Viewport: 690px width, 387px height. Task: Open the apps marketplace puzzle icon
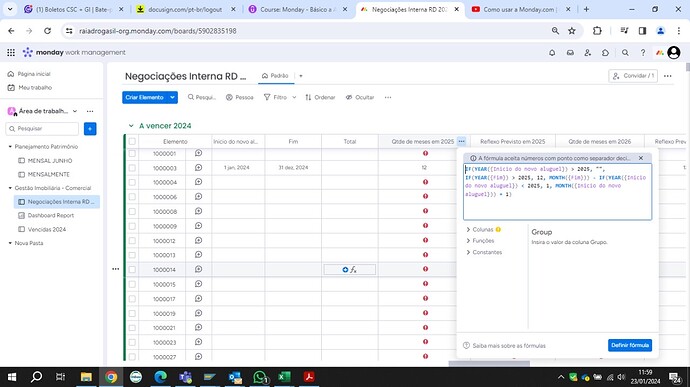pos(606,52)
